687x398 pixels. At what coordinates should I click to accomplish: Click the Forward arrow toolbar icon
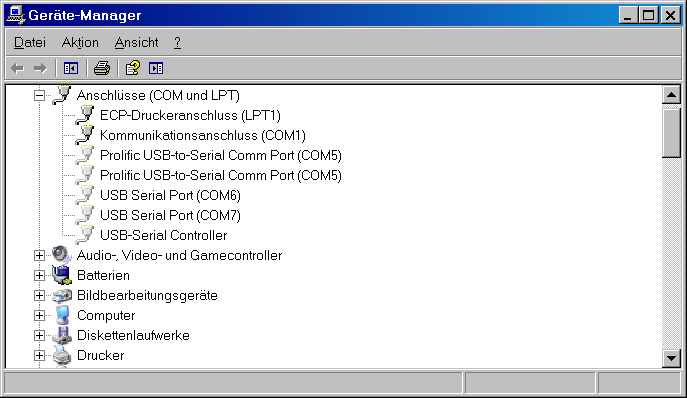(x=40, y=68)
